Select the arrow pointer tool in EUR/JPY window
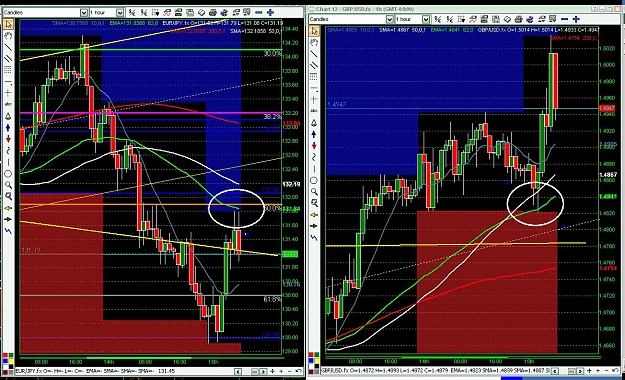 [x=8, y=24]
